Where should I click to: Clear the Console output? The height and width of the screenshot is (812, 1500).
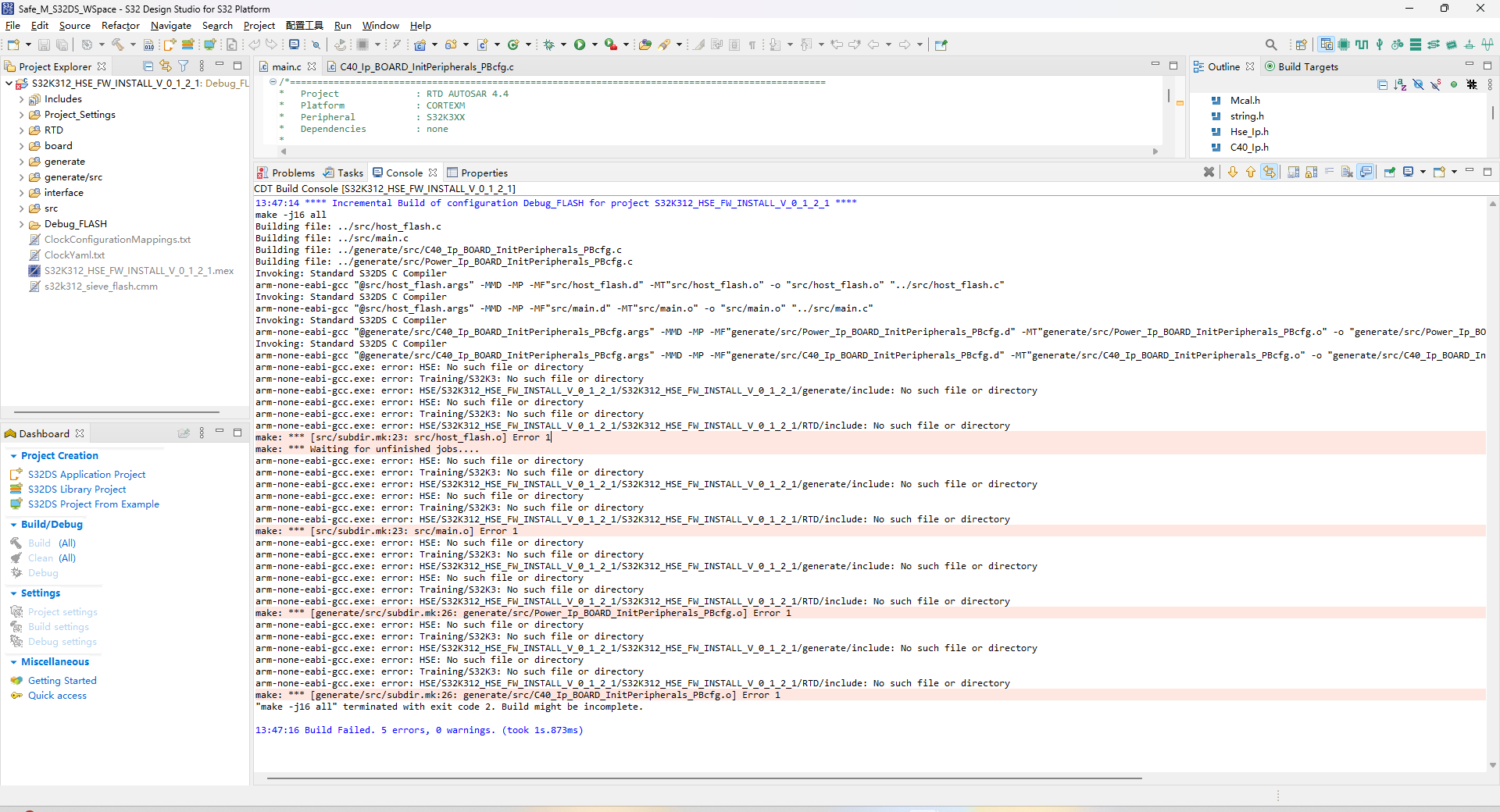click(1348, 172)
